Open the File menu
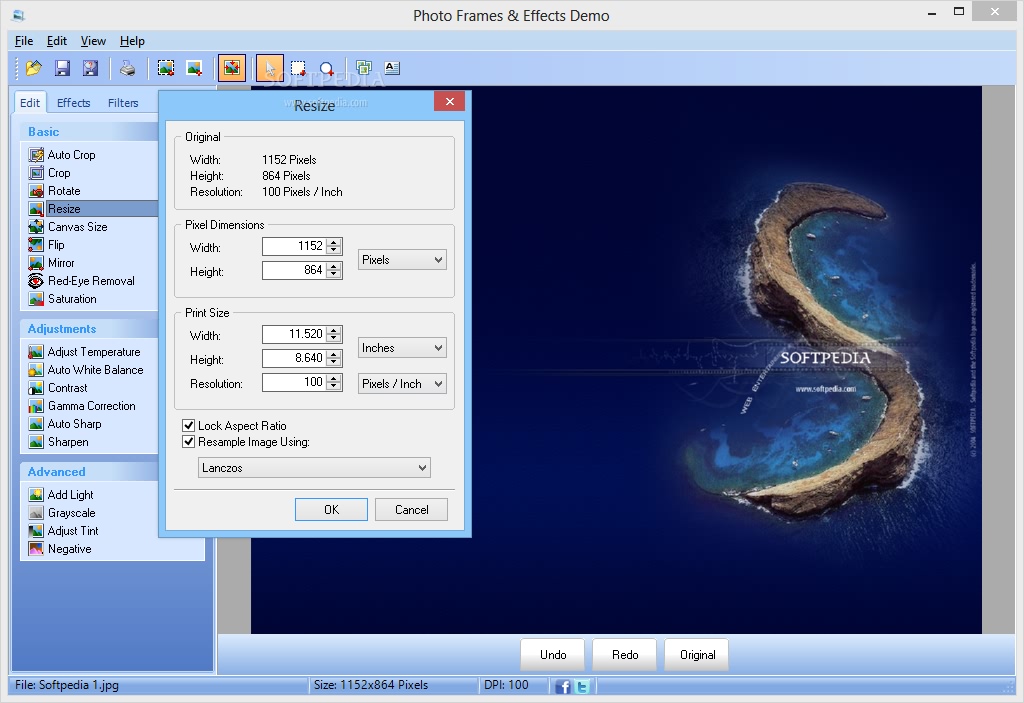1024x703 pixels. click(x=24, y=41)
